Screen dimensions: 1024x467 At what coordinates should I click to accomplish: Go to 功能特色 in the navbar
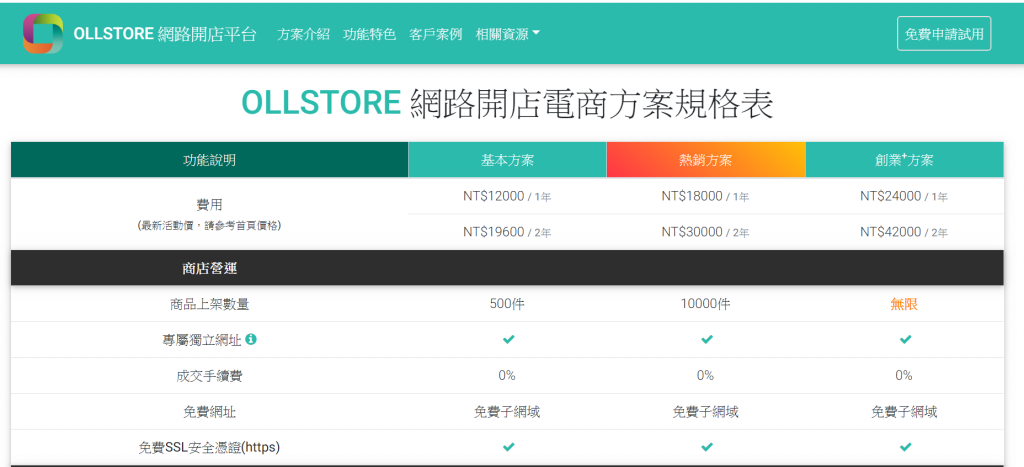pyautogui.click(x=370, y=35)
